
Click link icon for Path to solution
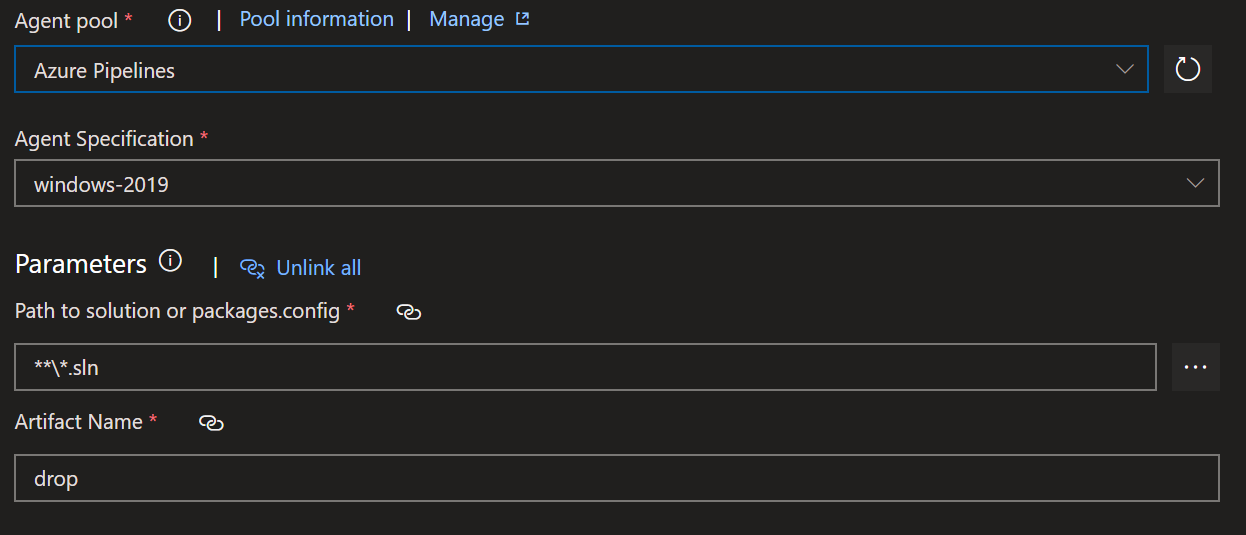pos(409,312)
